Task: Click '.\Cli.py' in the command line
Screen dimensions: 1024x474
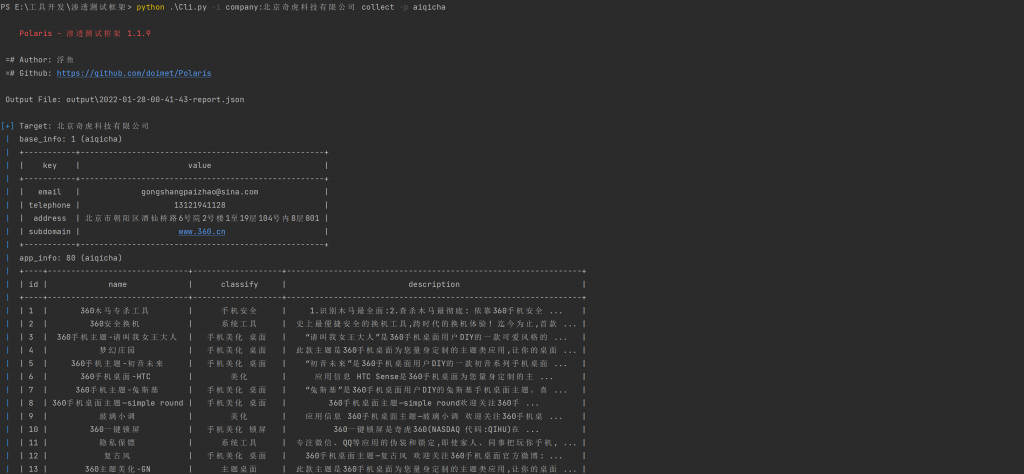Action: coord(189,7)
